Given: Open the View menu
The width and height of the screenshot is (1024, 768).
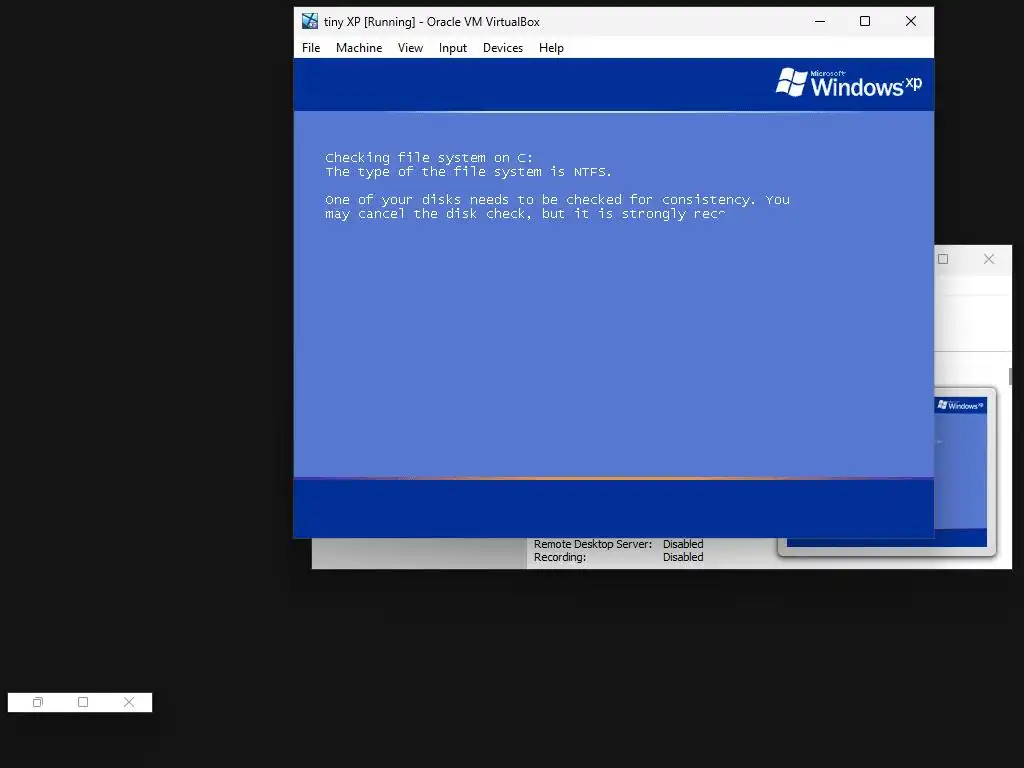Looking at the screenshot, I should pyautogui.click(x=410, y=48).
